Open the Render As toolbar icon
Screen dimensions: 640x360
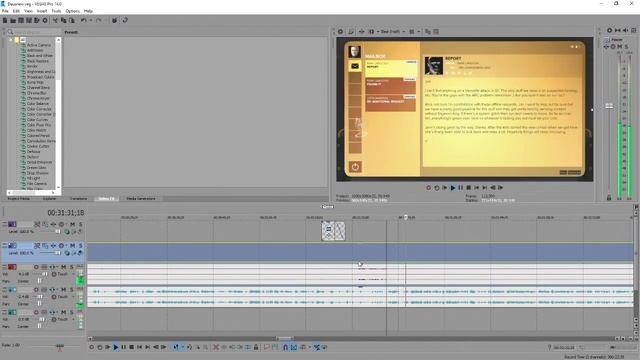tap(37, 20)
